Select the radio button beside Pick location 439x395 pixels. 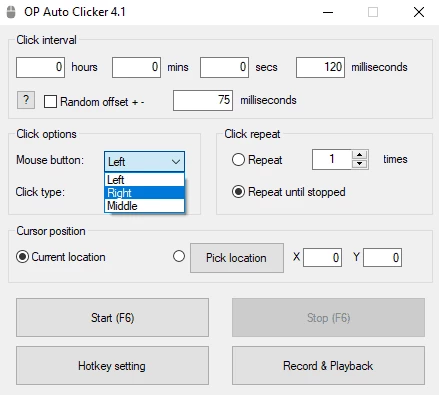coord(179,256)
